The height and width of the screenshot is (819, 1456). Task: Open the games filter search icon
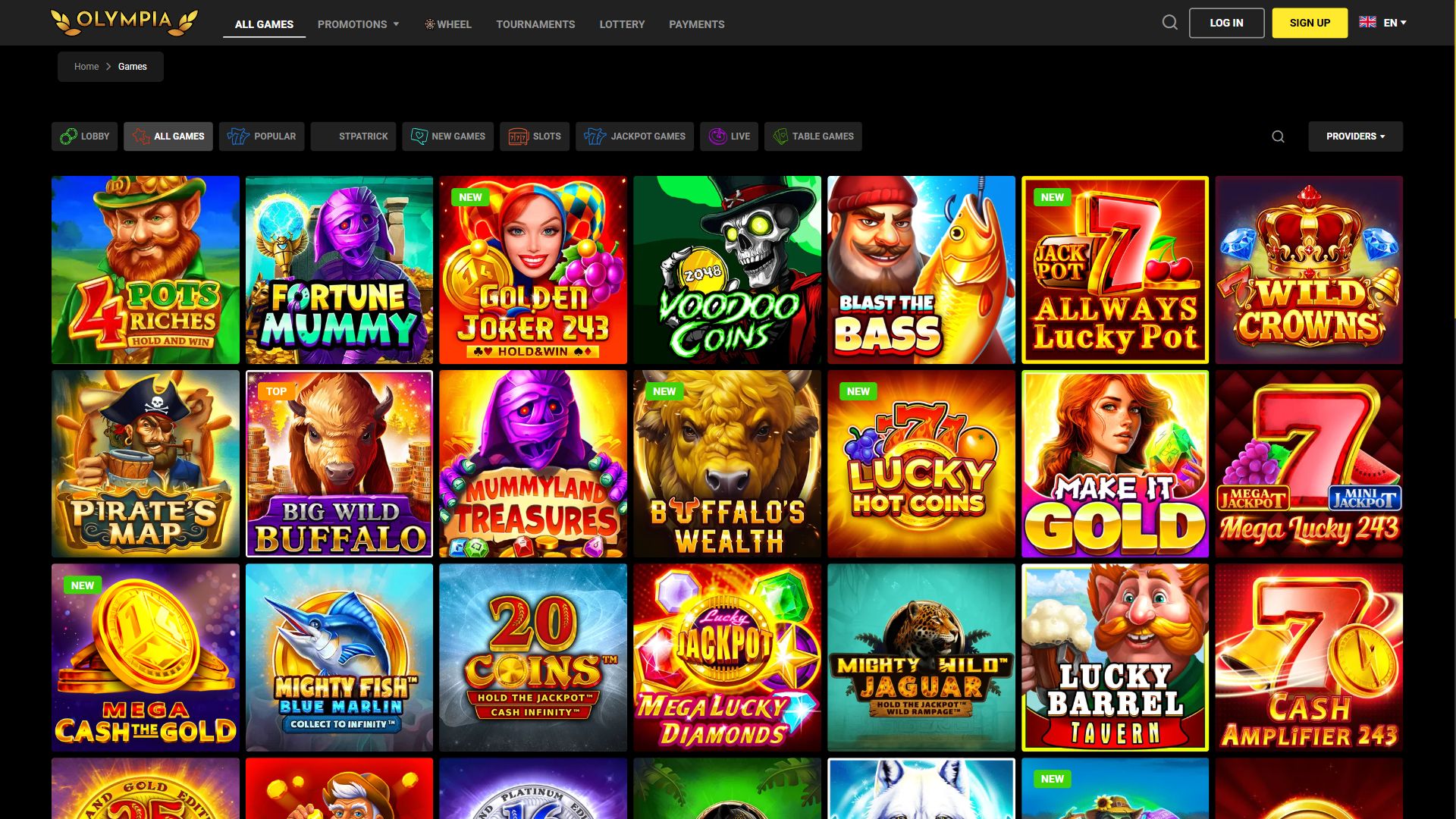(1278, 136)
